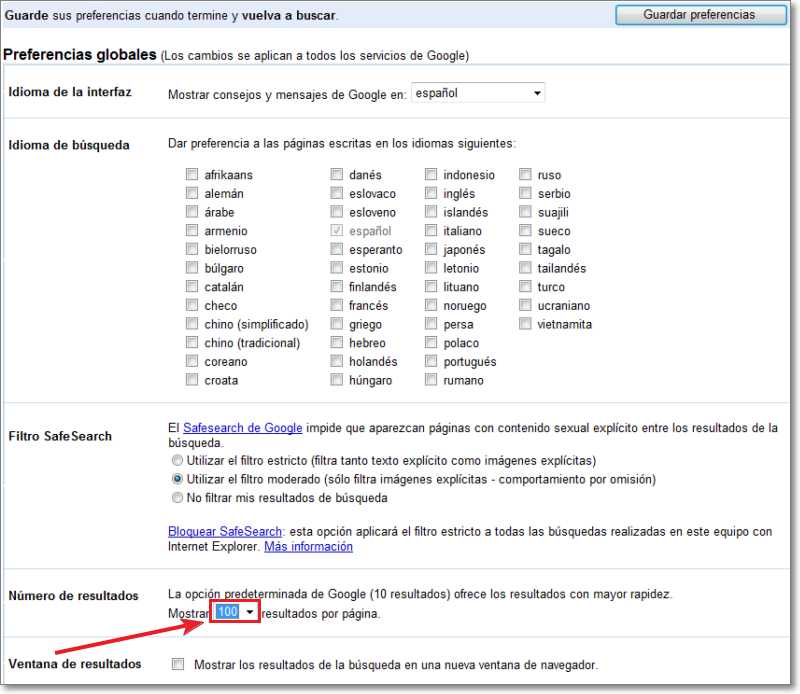Screen dimensions: 800x694
Task: Check the estonio language checkbox
Action: pos(337,268)
